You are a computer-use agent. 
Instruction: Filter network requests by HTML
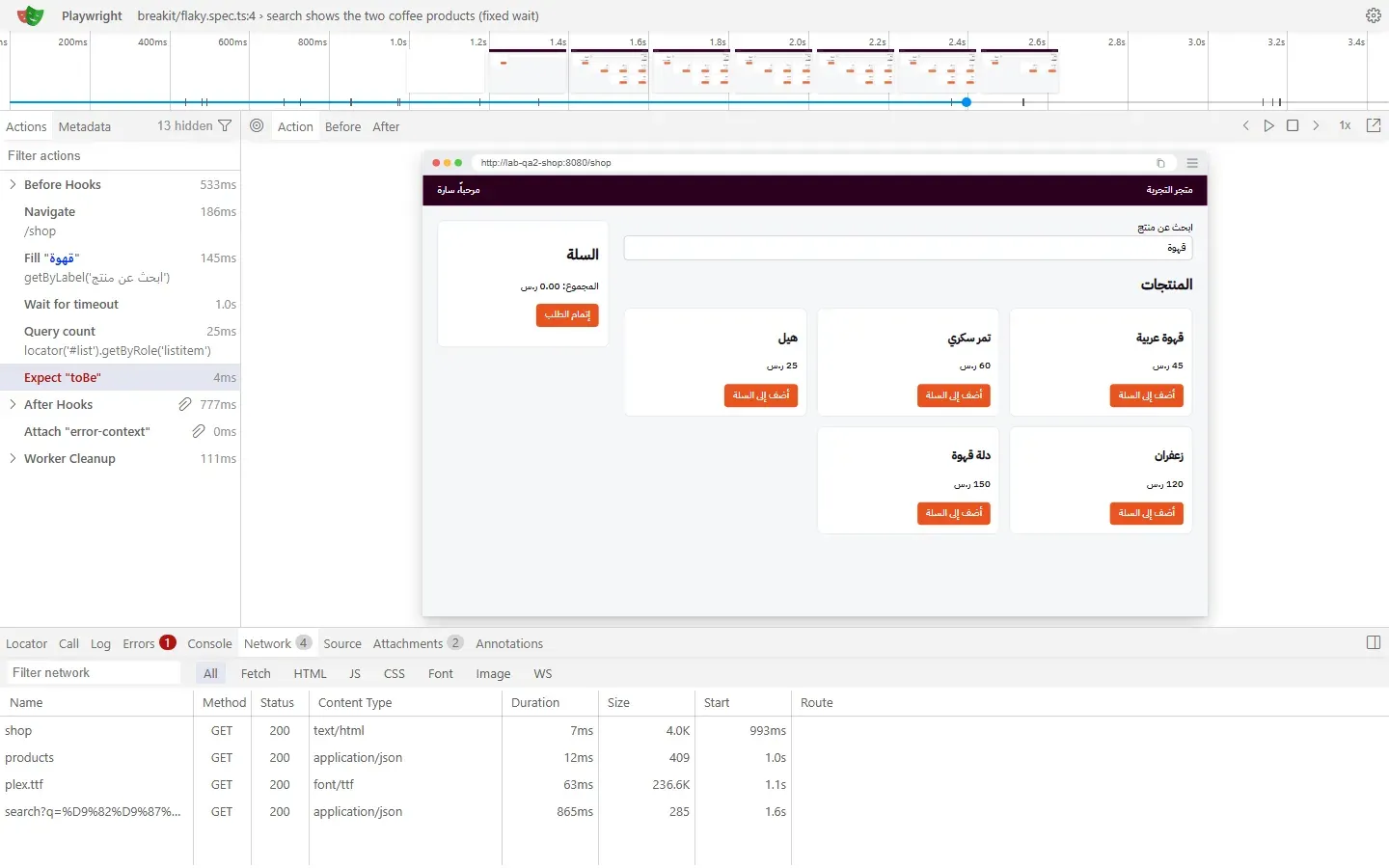310,673
